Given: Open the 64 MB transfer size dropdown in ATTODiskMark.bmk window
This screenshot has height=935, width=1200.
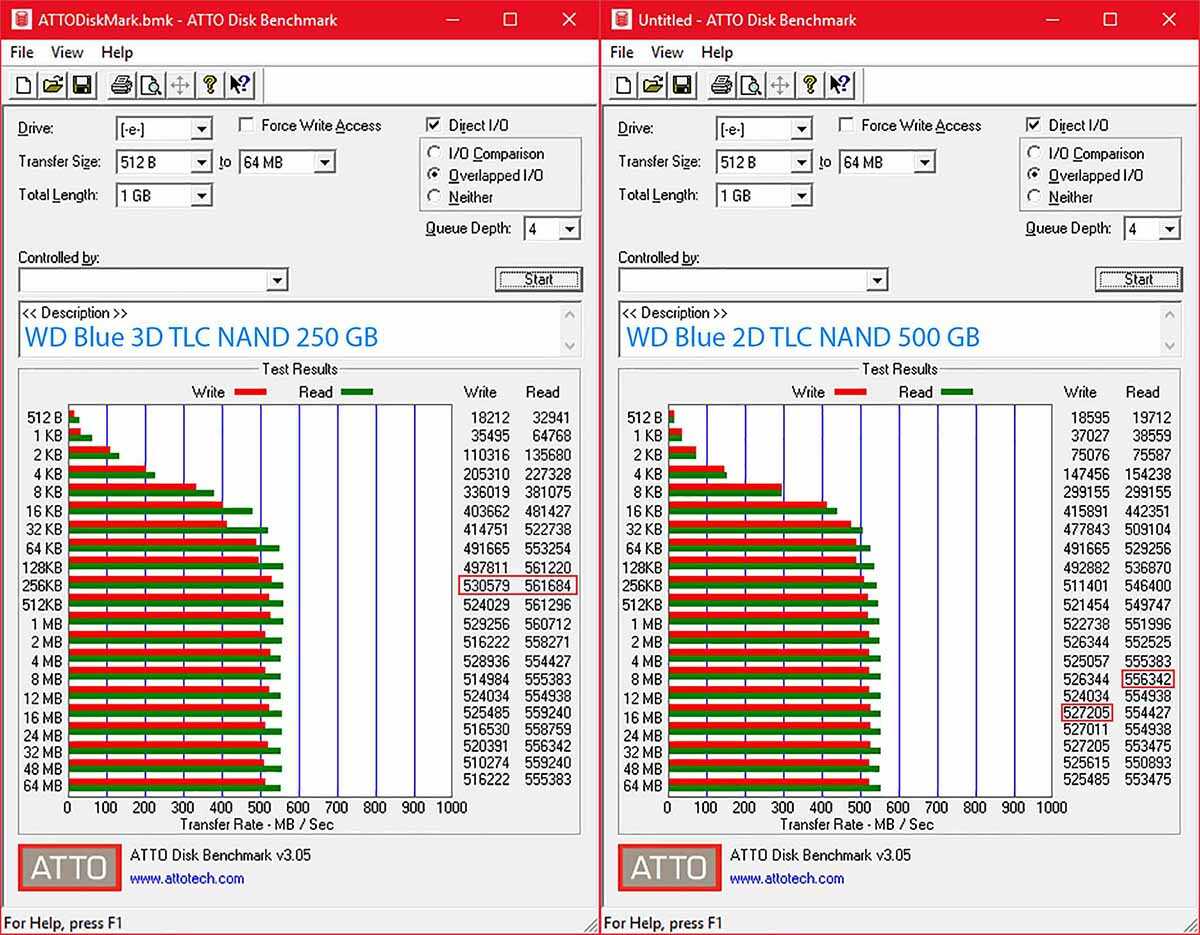Looking at the screenshot, I should pyautogui.click(x=324, y=162).
